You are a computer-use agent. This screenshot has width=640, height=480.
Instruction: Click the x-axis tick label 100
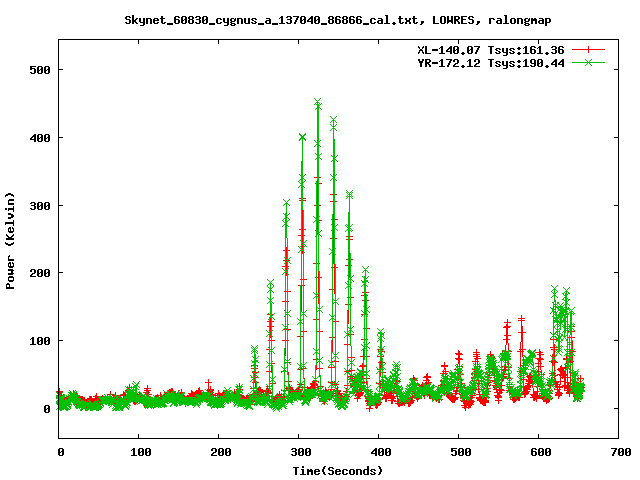click(141, 452)
